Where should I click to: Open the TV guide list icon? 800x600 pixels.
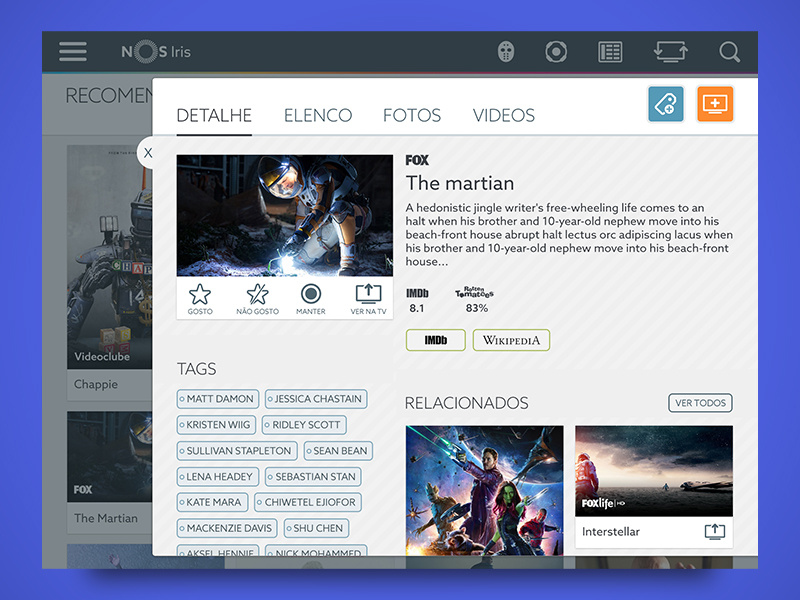tap(610, 52)
